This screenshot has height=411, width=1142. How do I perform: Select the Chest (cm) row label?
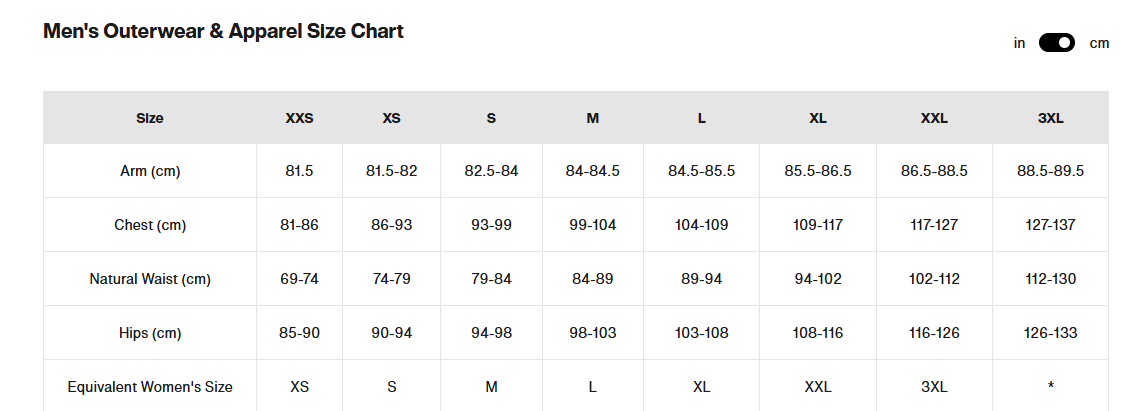click(x=150, y=225)
